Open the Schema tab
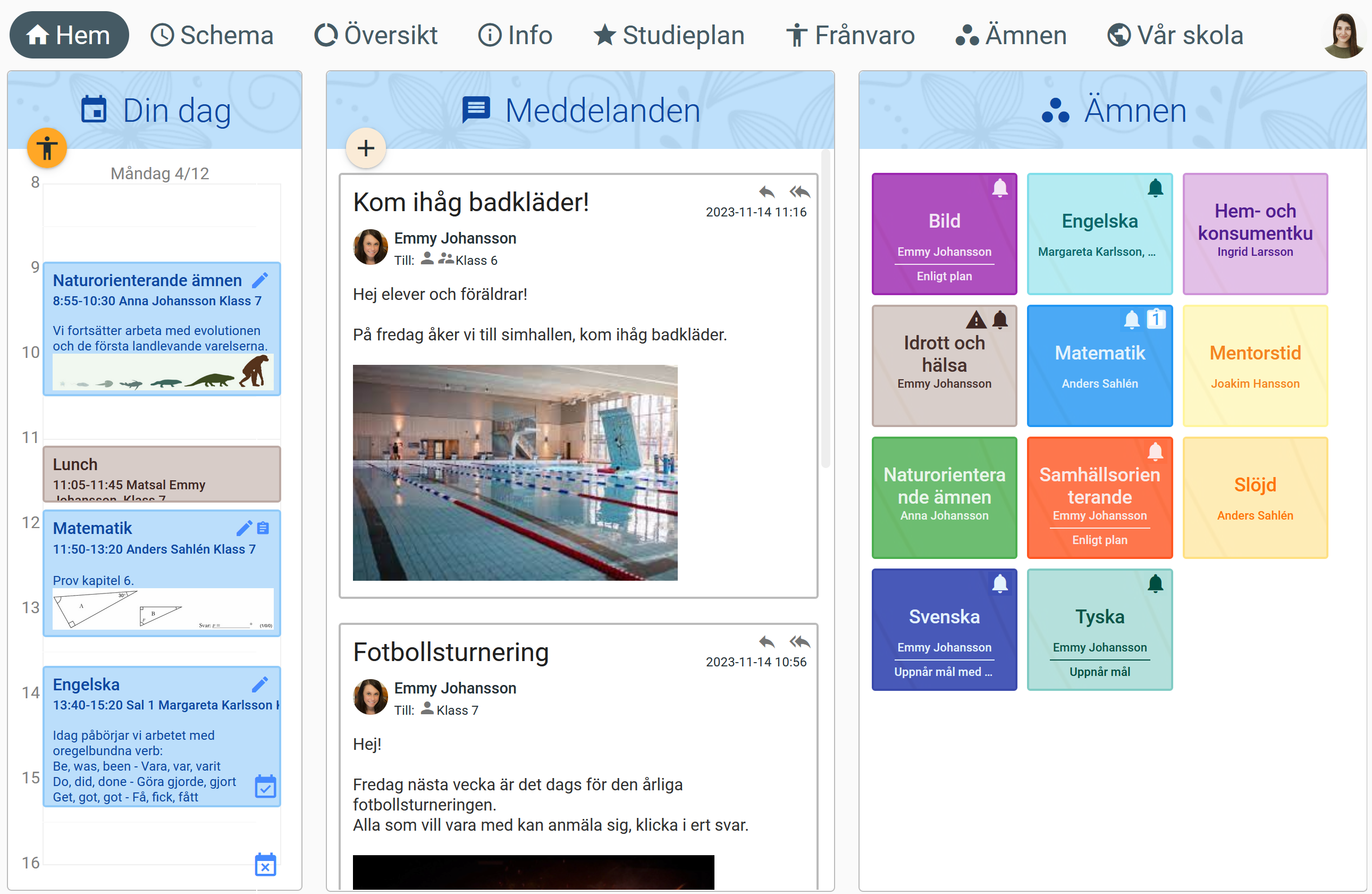1372x894 pixels. point(212,35)
